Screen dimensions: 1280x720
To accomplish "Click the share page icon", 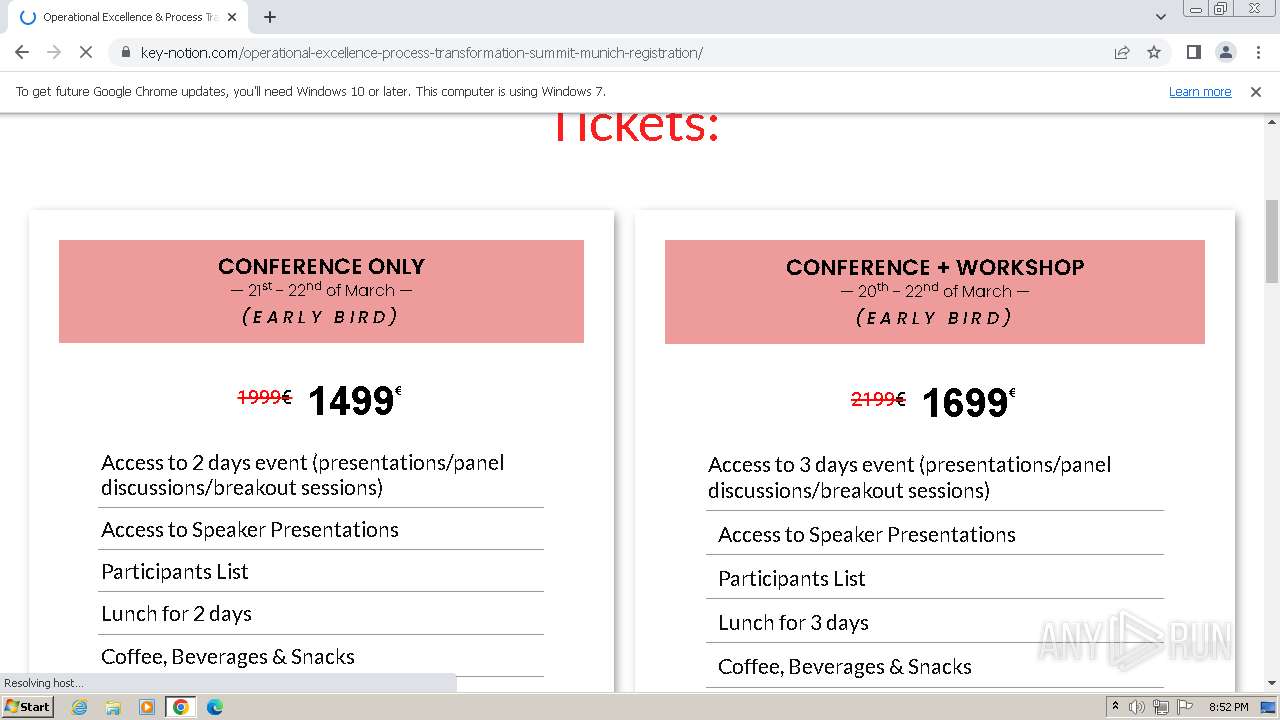I will coord(1122,52).
